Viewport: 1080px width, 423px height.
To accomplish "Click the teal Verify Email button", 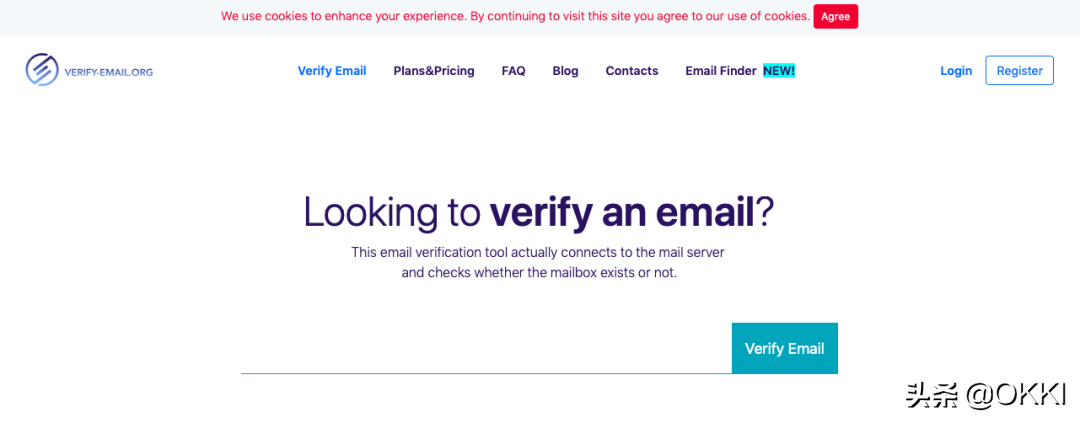I will pyautogui.click(x=785, y=349).
